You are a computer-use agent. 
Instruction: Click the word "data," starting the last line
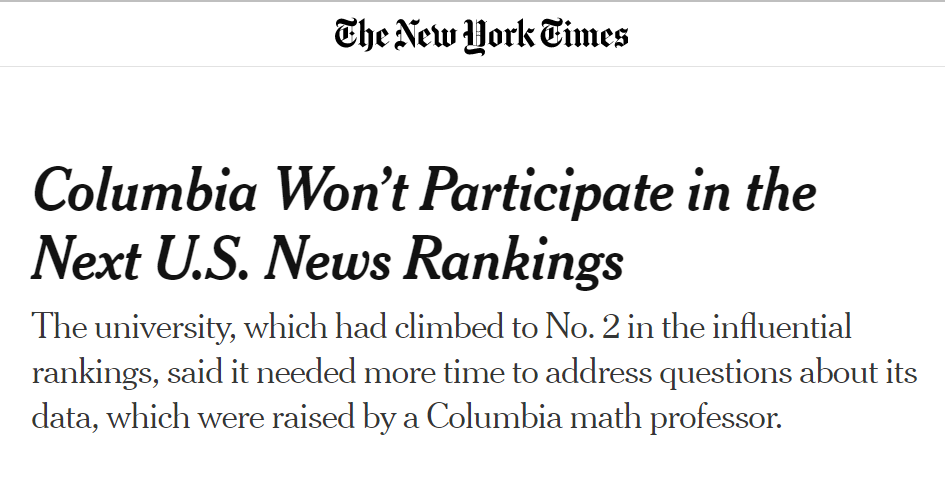(x=64, y=418)
